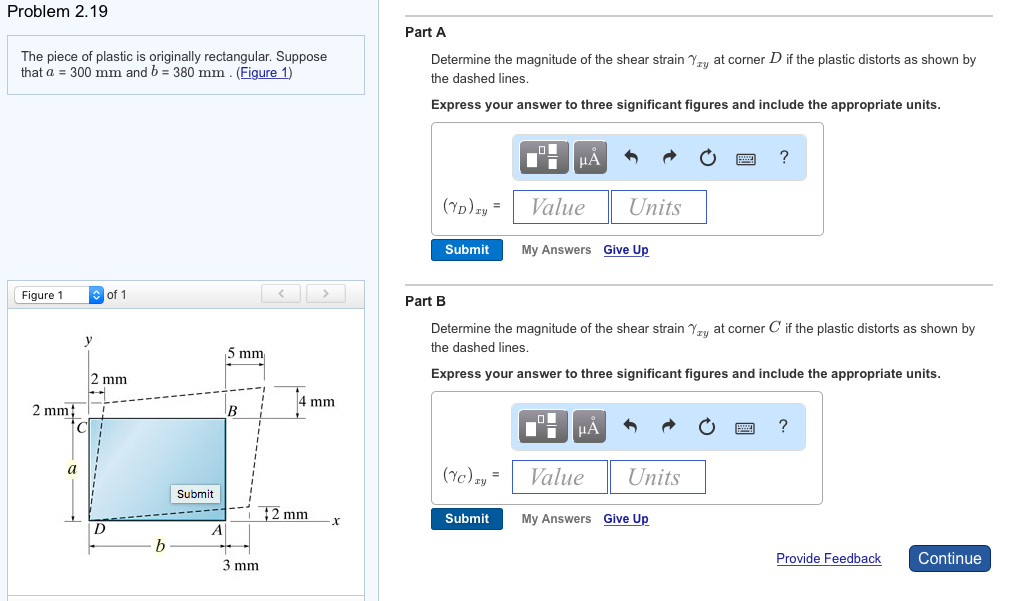Image resolution: width=1011 pixels, height=601 pixels.
Task: Open My Answers for Part A
Action: pos(556,250)
